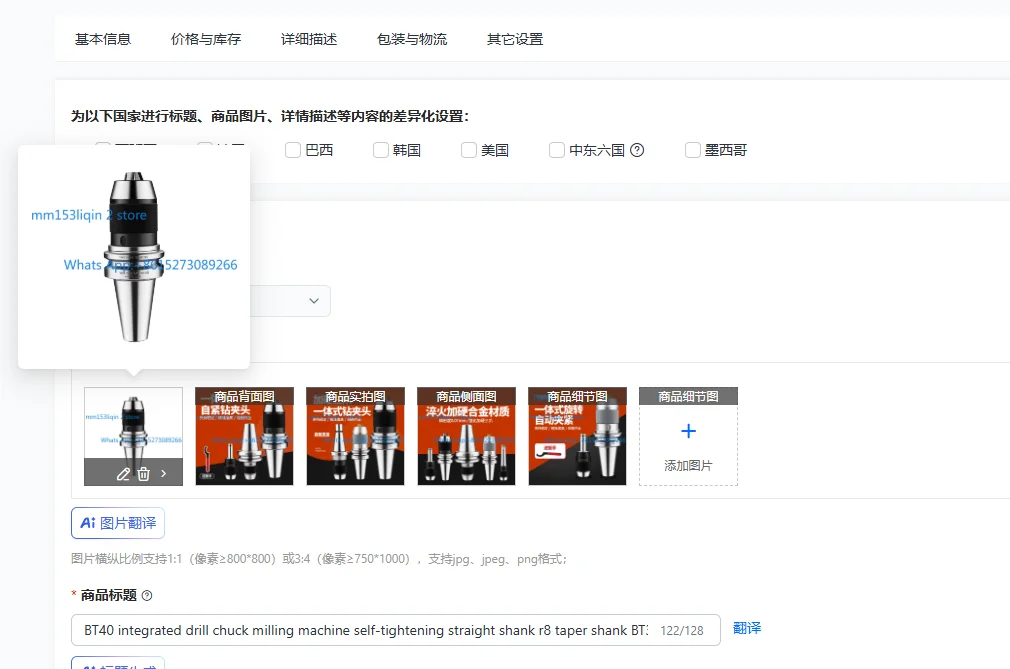
Task: Select the 商品实拍图 thumbnail
Action: click(356, 436)
